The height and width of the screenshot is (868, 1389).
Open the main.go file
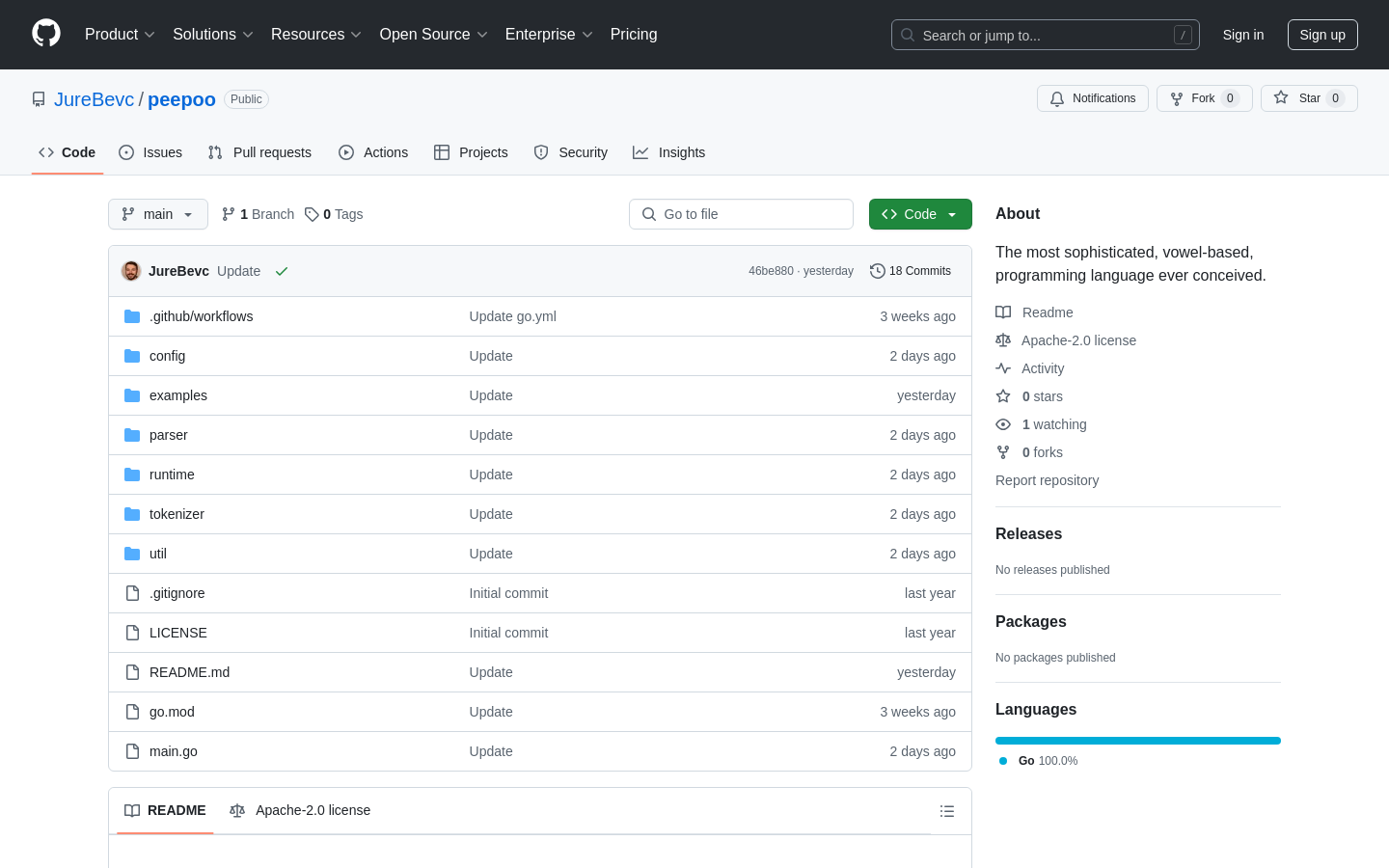click(174, 751)
